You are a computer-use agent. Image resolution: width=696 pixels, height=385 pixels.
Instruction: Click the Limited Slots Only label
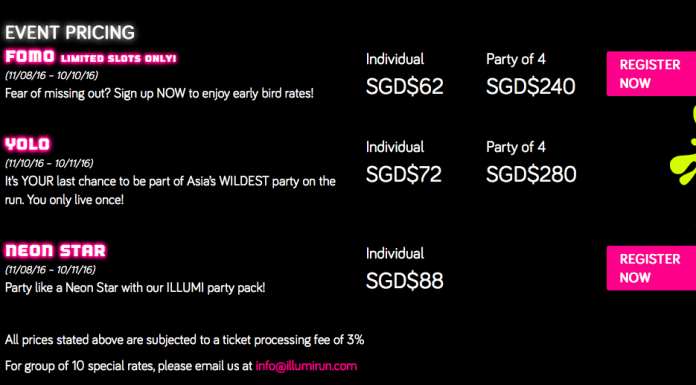[119, 58]
